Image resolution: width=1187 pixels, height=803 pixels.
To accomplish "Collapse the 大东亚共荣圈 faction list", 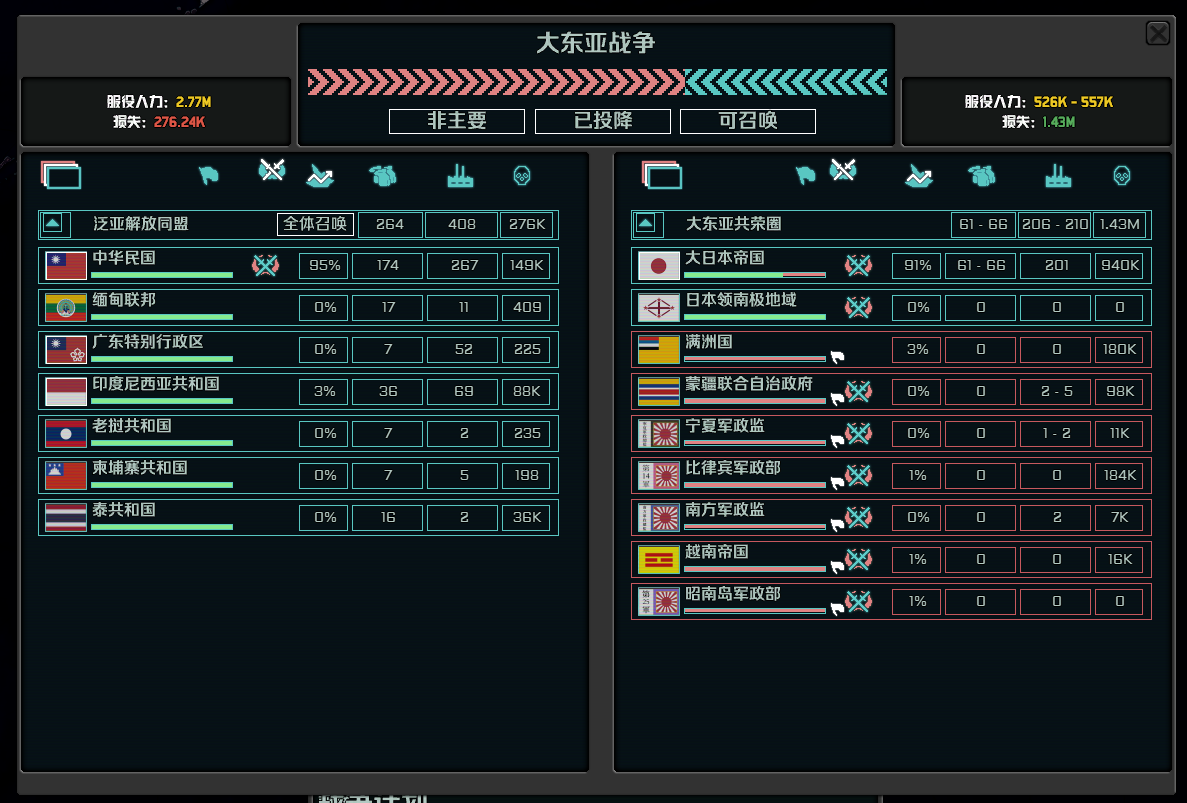I will [645, 224].
